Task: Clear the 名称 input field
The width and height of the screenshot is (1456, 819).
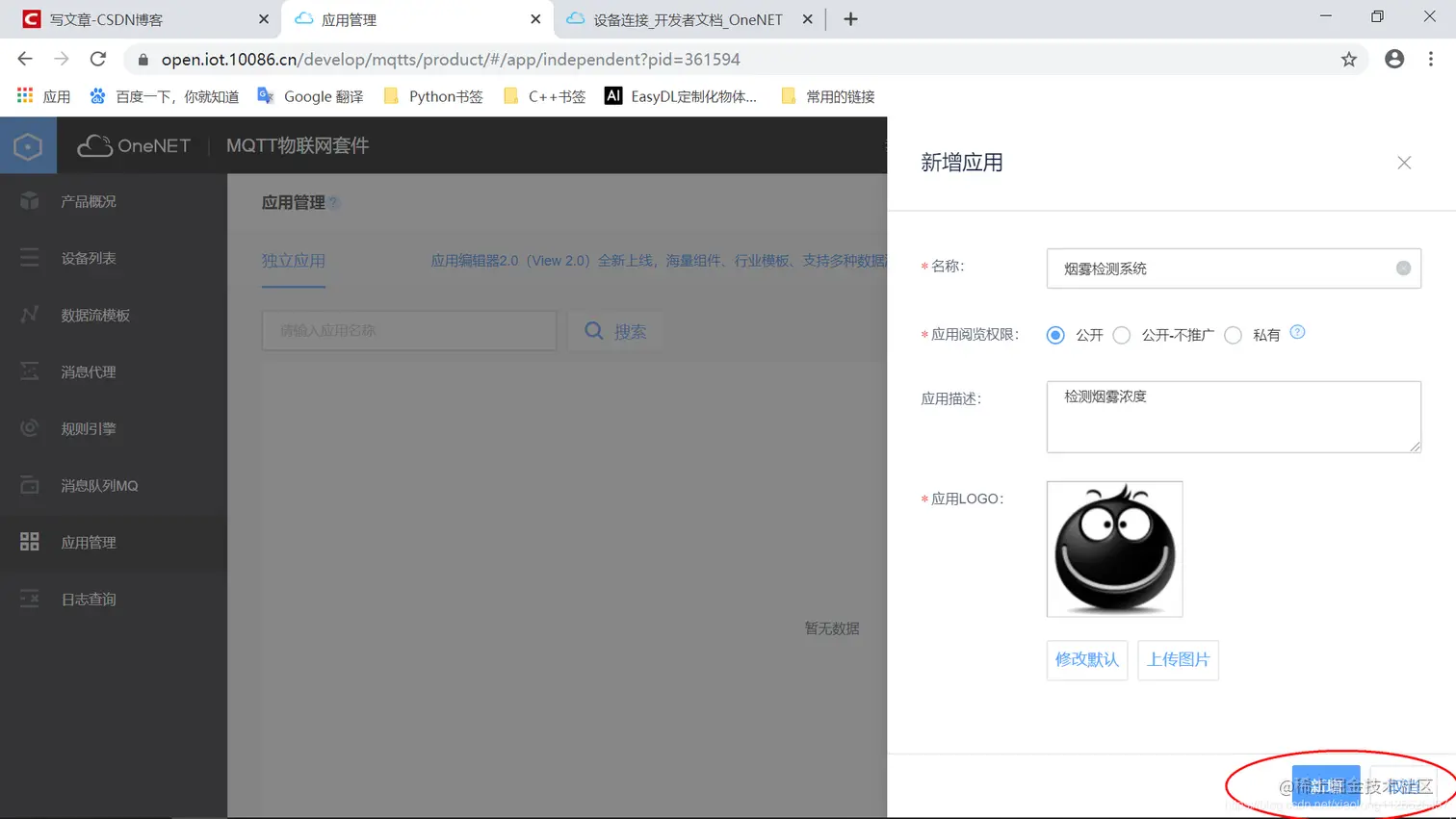Action: (x=1403, y=269)
